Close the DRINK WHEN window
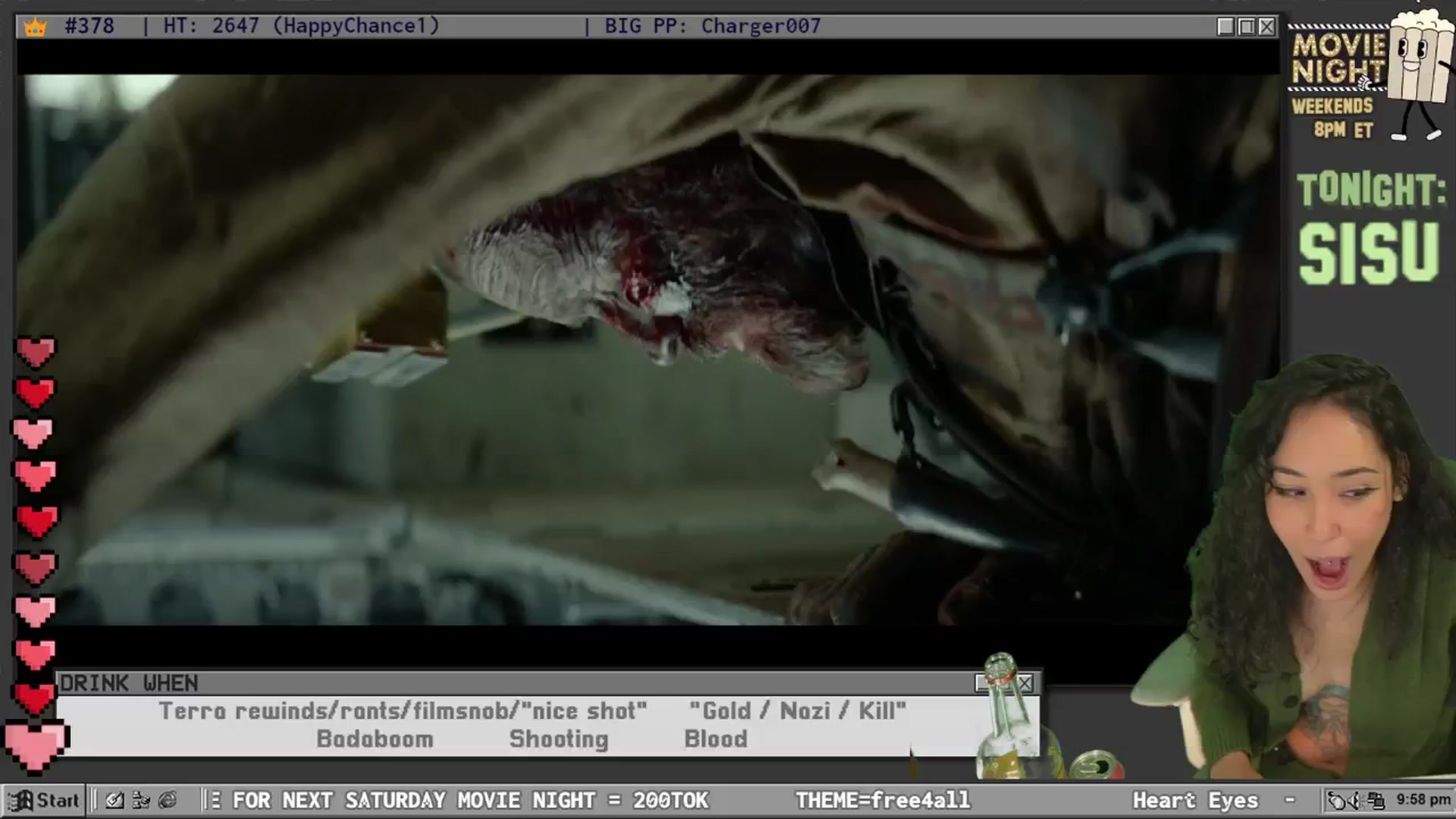Image resolution: width=1456 pixels, height=819 pixels. [1025, 683]
